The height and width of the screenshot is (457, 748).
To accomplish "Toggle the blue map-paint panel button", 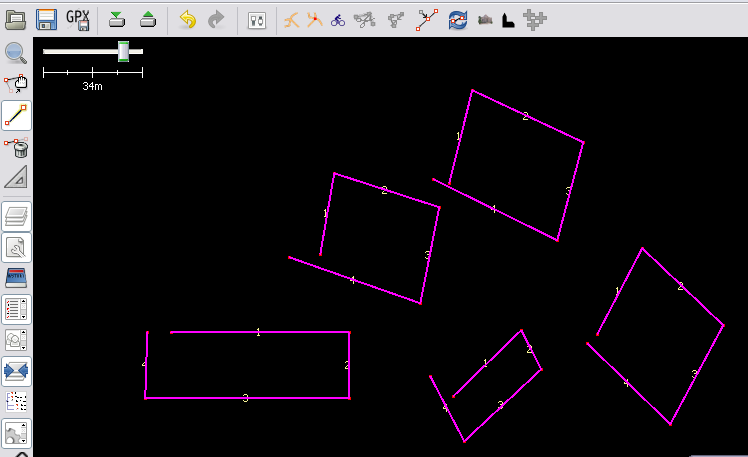I will 16,278.
